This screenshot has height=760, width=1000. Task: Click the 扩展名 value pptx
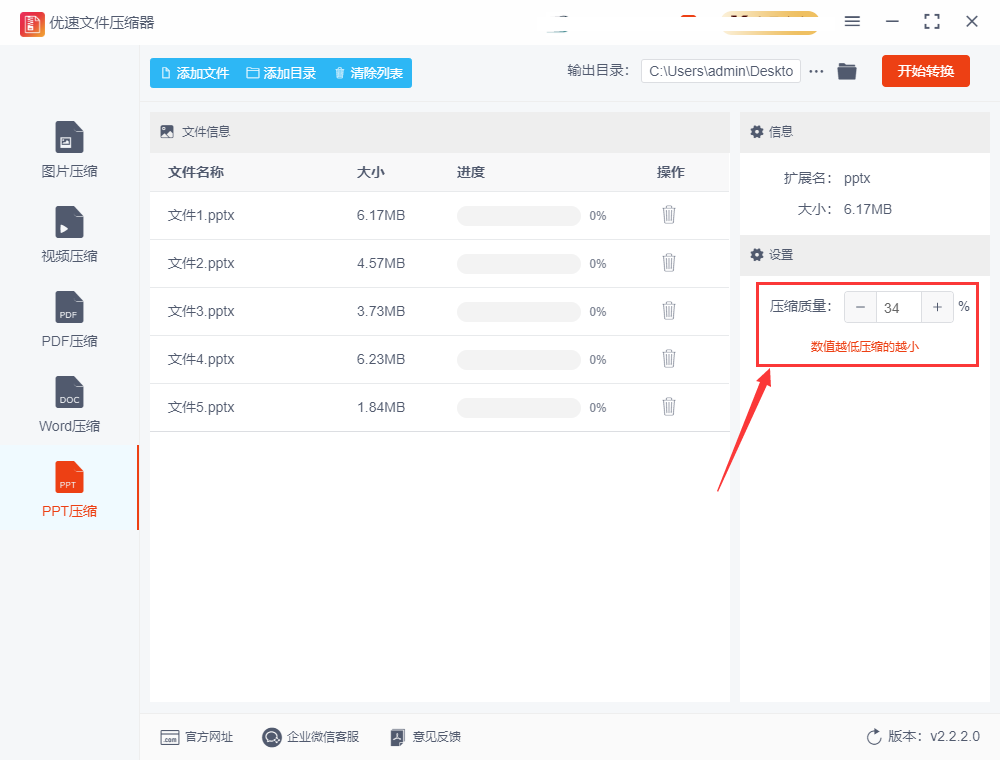tap(857, 179)
